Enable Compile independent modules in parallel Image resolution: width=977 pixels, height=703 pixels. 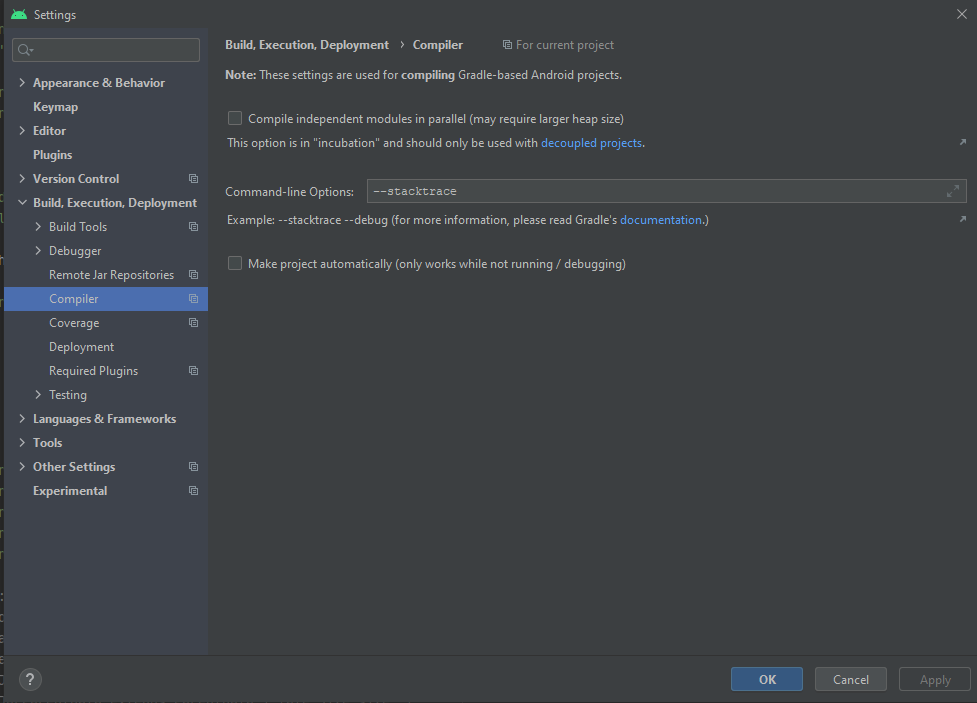(x=235, y=118)
